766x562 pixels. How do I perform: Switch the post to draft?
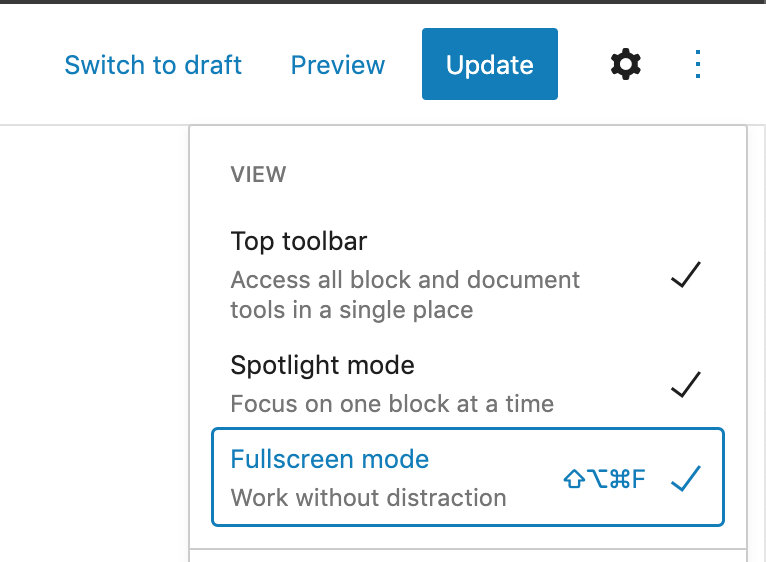pyautogui.click(x=153, y=65)
